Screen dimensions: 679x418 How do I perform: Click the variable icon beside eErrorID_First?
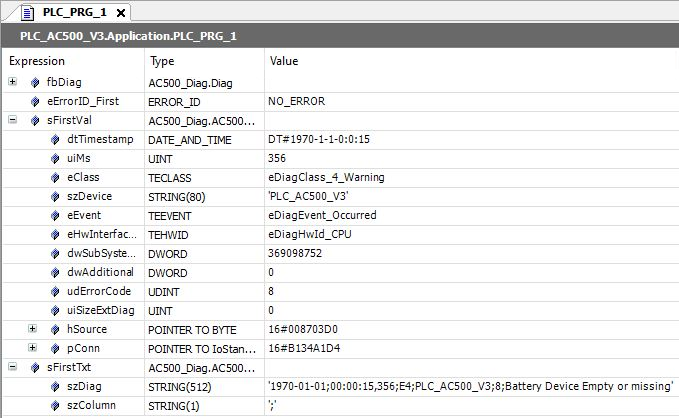[35, 101]
